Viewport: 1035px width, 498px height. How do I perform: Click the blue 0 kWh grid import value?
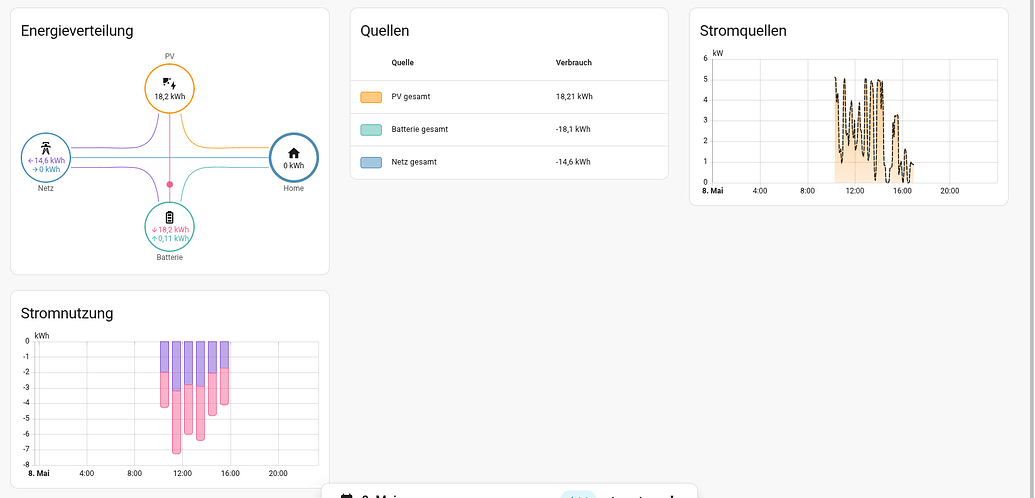pyautogui.click(x=46, y=169)
